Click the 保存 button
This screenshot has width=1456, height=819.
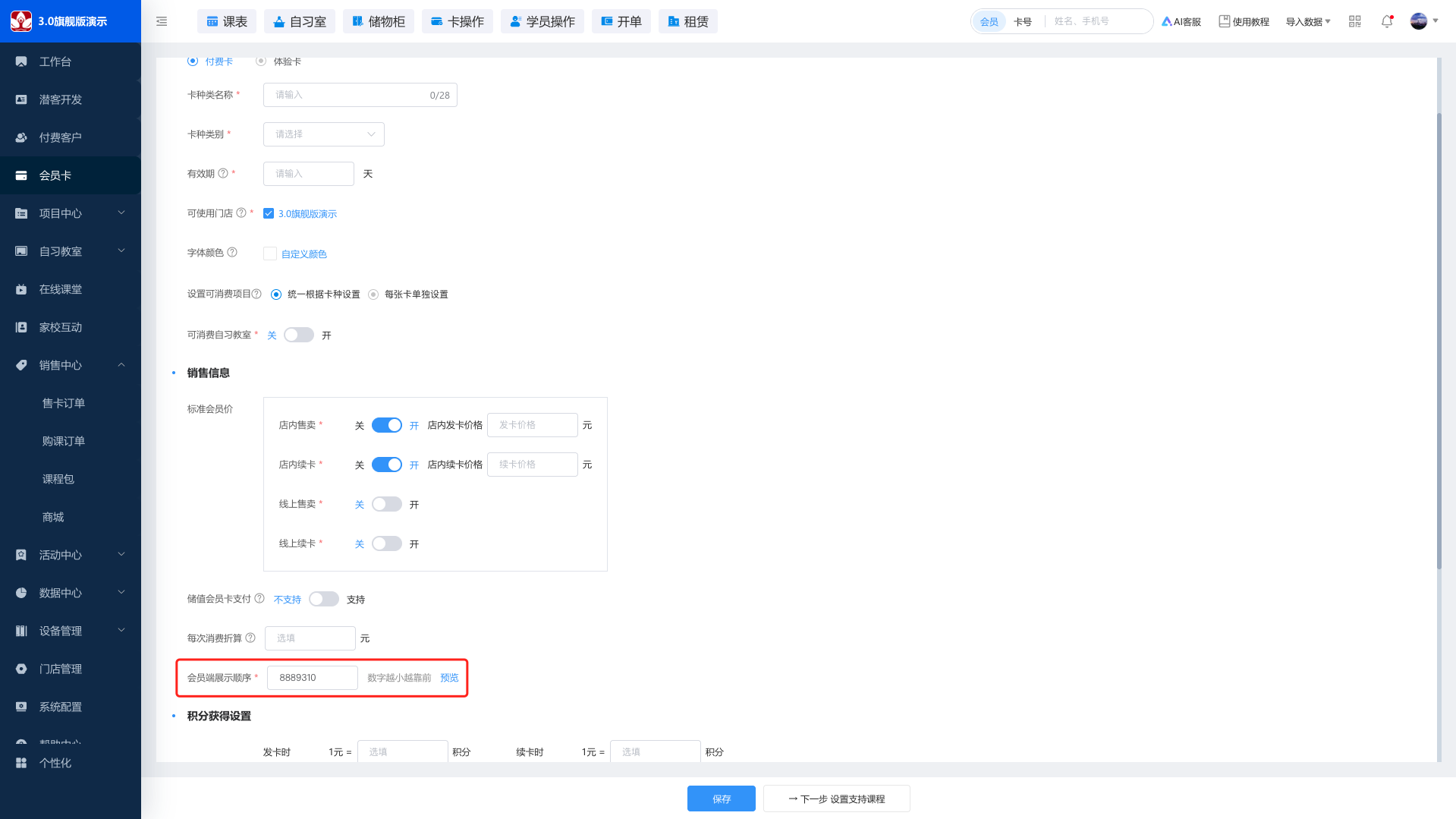[x=722, y=799]
